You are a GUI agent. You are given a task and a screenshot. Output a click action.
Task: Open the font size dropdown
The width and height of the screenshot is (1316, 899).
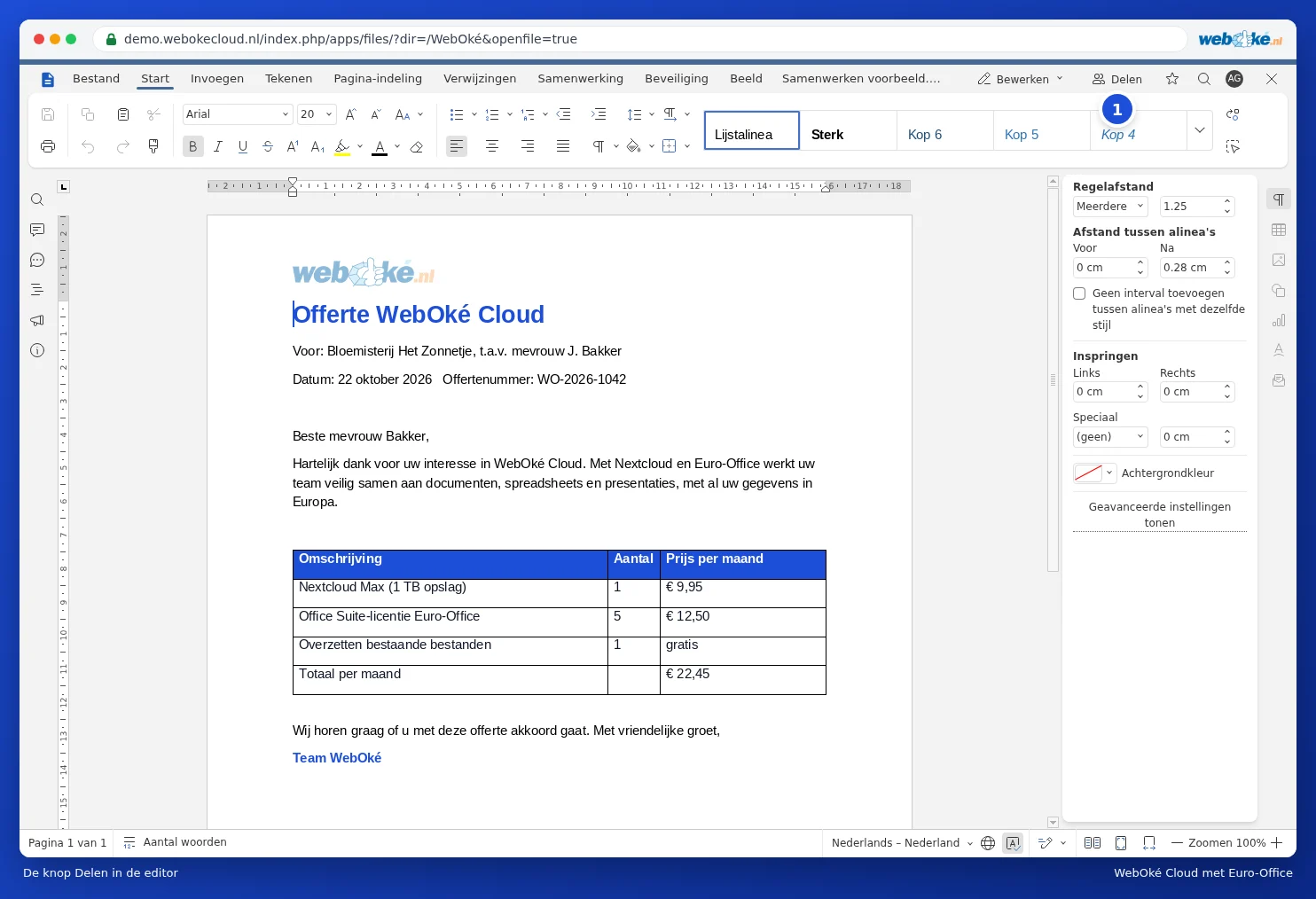coord(329,114)
